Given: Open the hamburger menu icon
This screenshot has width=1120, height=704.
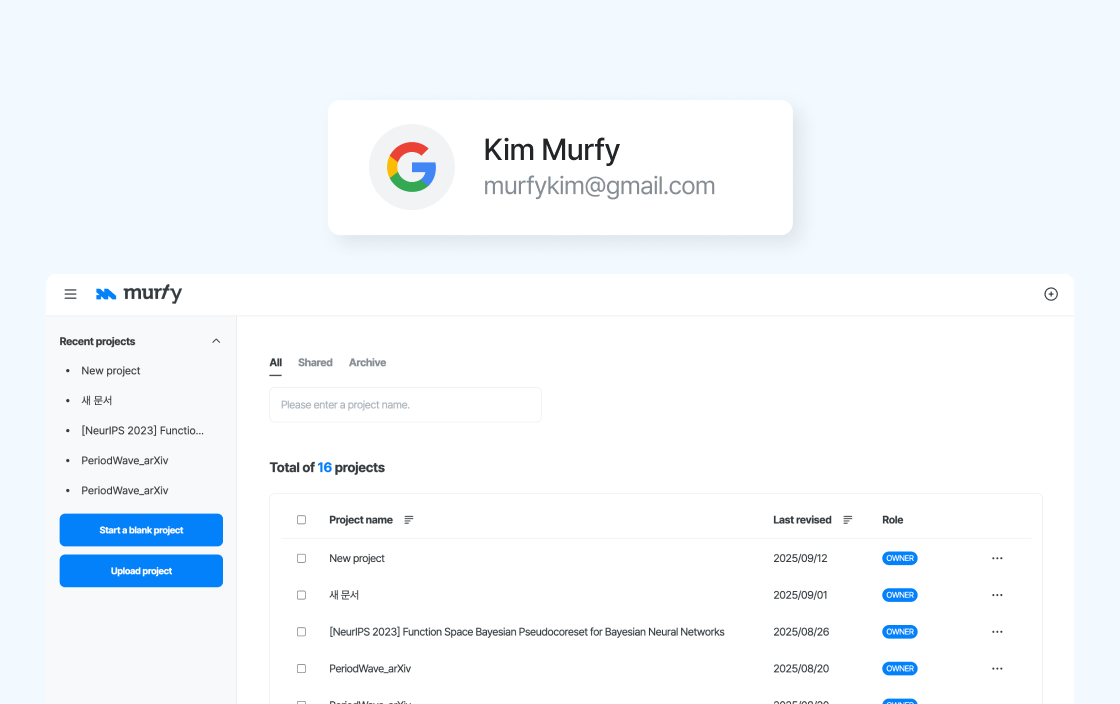Looking at the screenshot, I should pos(70,294).
